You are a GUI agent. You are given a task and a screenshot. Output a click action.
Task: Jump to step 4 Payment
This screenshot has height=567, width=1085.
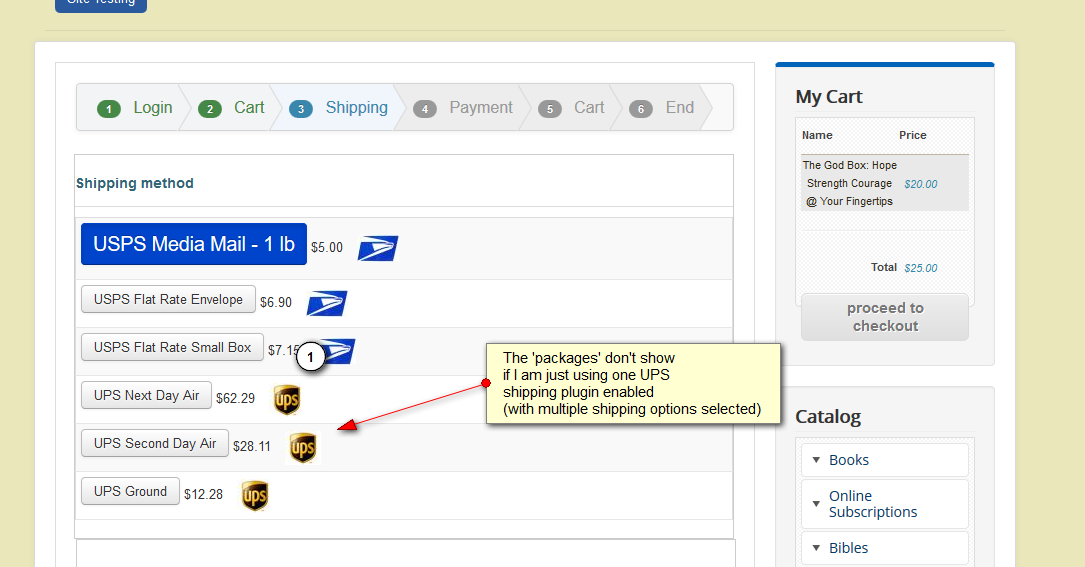coord(463,108)
